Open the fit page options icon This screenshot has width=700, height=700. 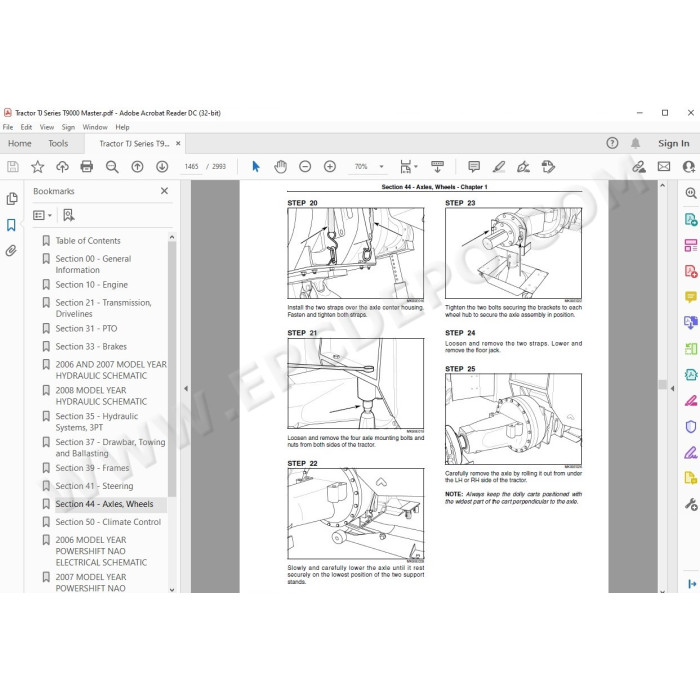(408, 167)
